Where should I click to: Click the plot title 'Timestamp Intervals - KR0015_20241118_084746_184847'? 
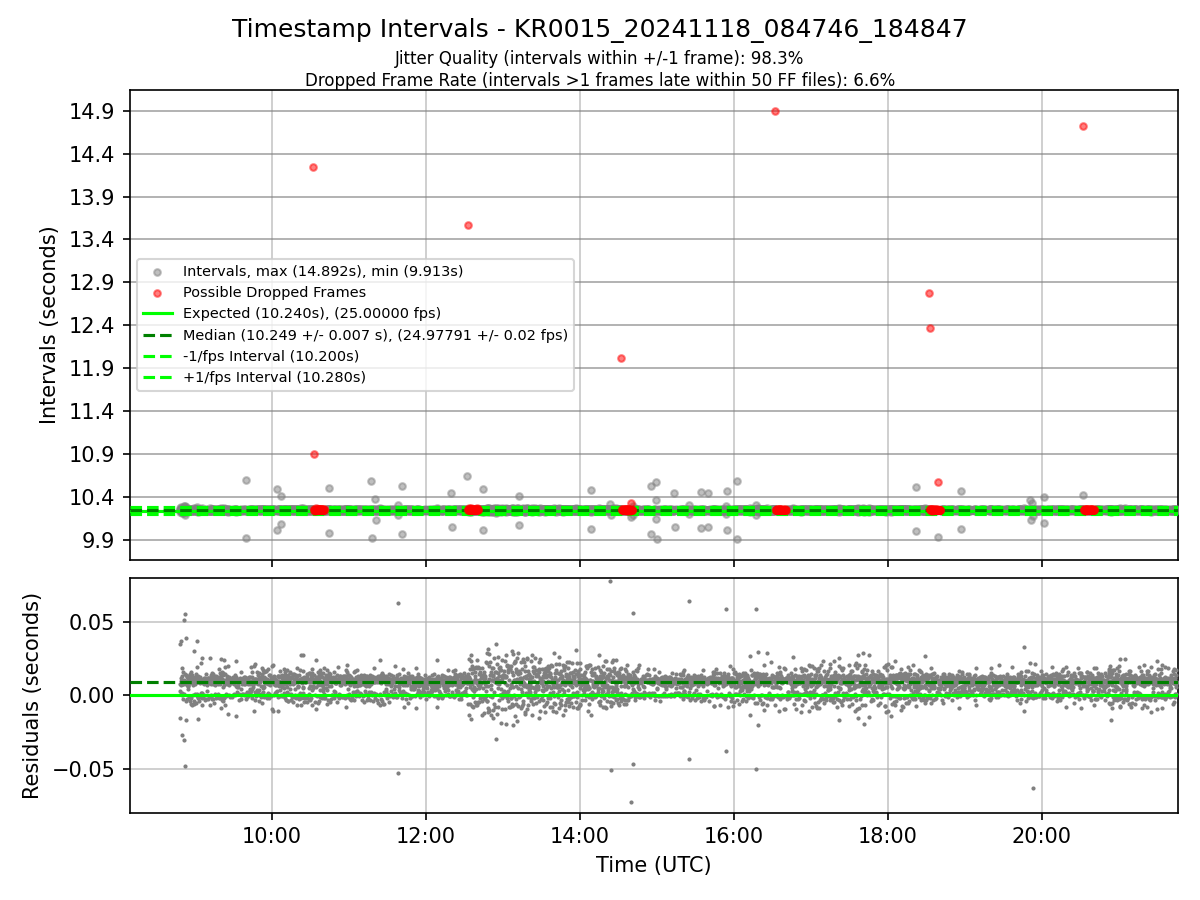599,29
